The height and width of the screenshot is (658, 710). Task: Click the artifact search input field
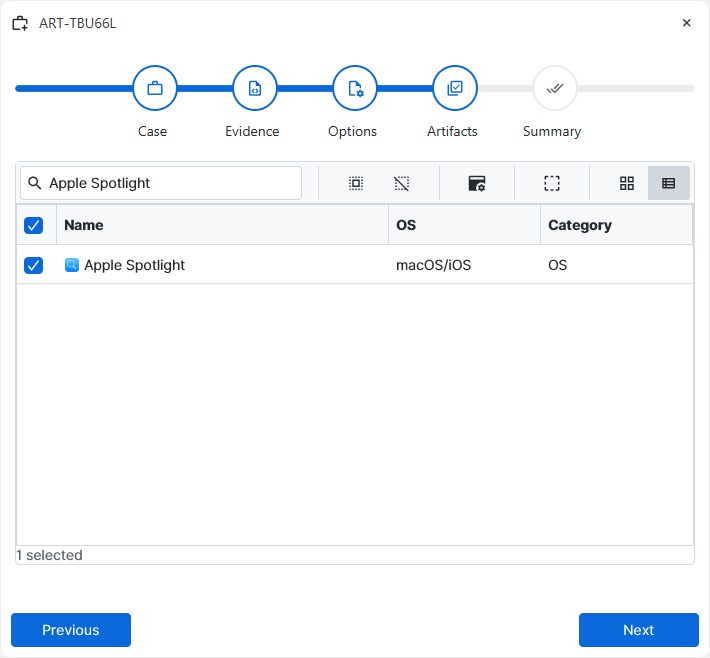click(x=170, y=183)
